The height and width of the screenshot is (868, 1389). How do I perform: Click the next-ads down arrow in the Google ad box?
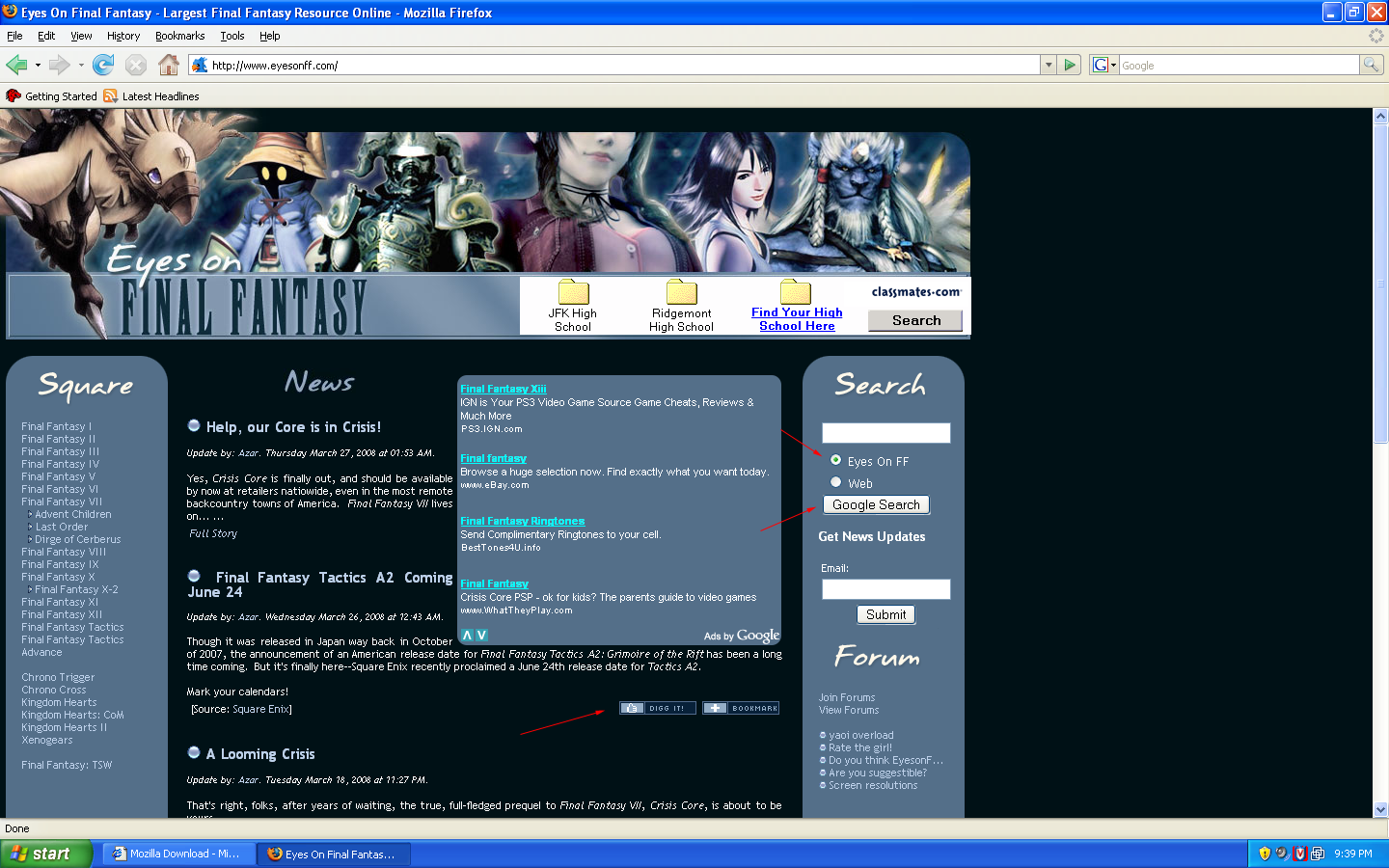pos(481,636)
